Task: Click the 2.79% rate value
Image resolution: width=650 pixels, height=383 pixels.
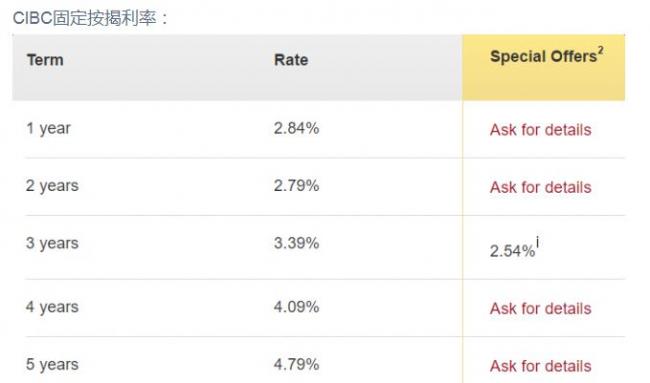Action: coord(296,185)
